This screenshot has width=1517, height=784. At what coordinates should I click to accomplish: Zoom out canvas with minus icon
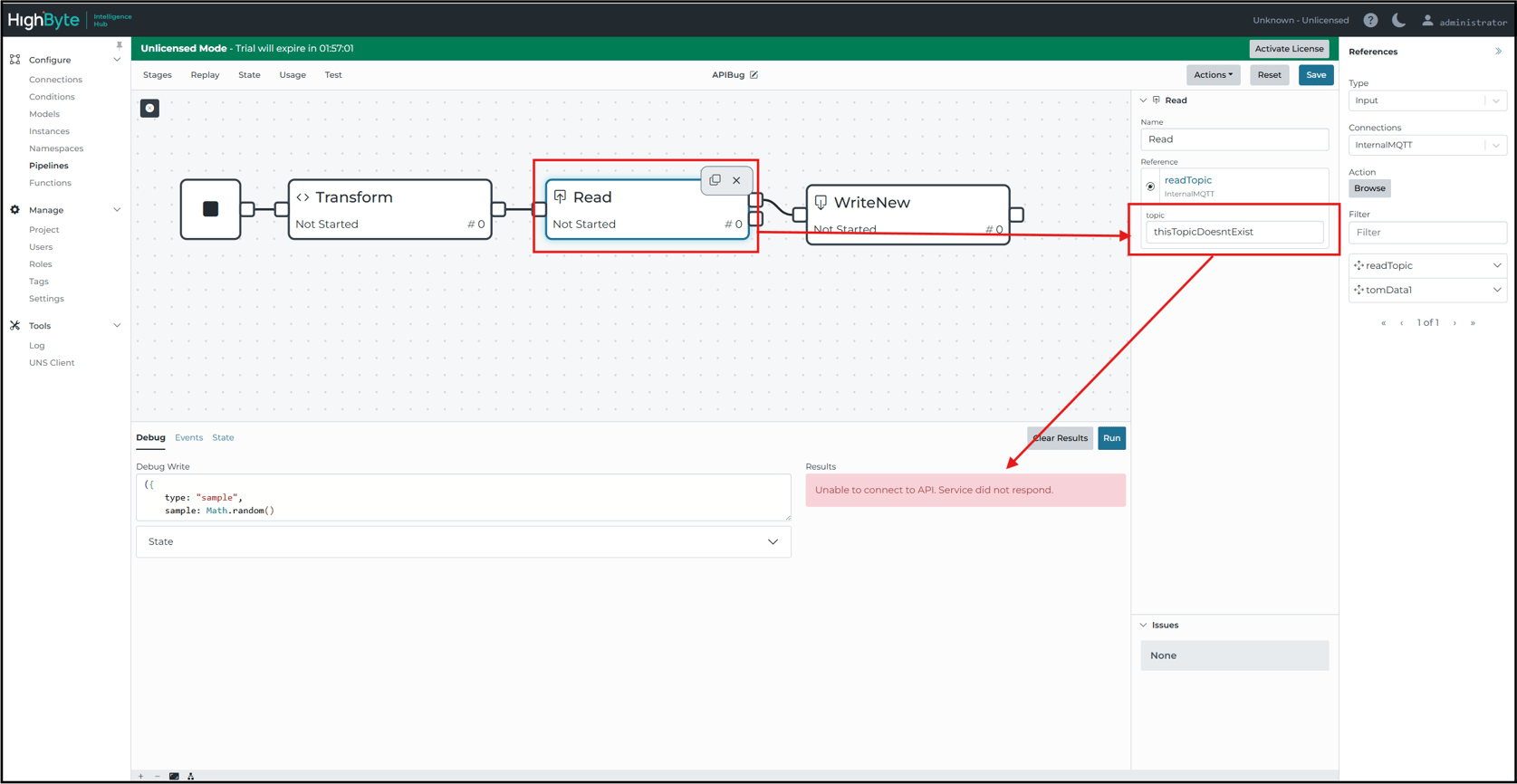(x=158, y=776)
